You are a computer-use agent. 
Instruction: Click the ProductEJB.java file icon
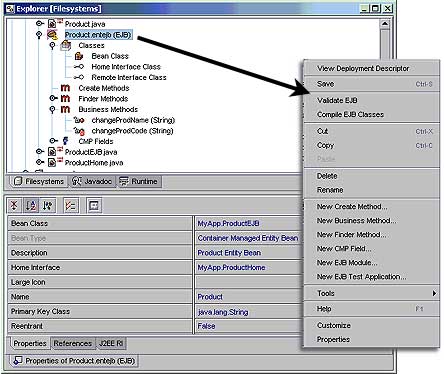coord(52,152)
